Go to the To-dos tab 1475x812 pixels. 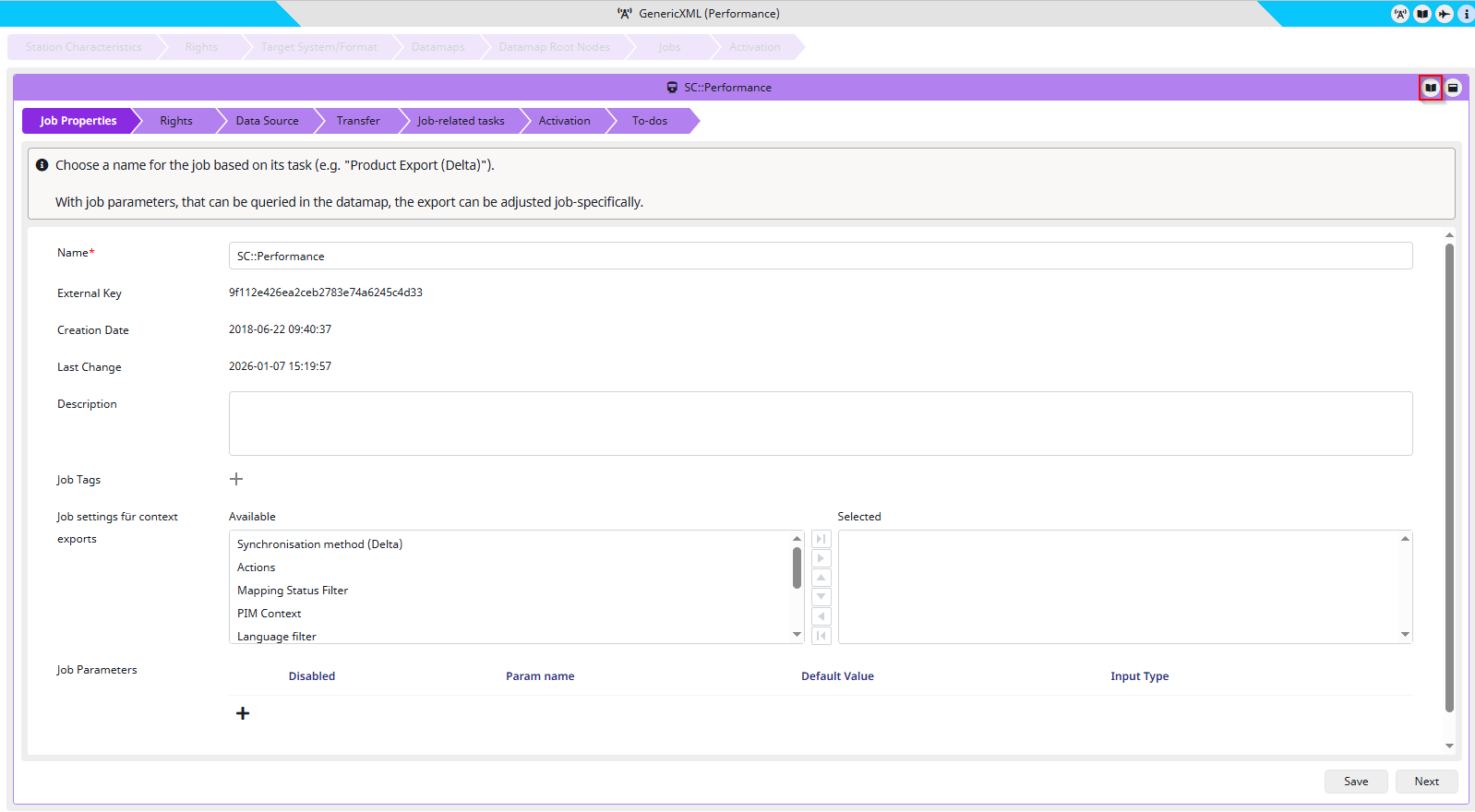(649, 121)
